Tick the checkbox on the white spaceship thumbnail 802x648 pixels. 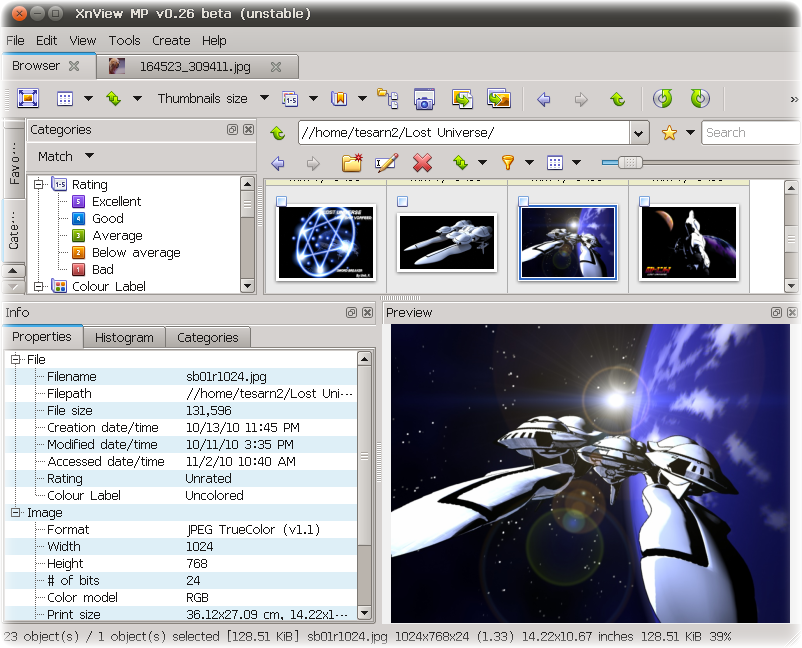tap(402, 202)
